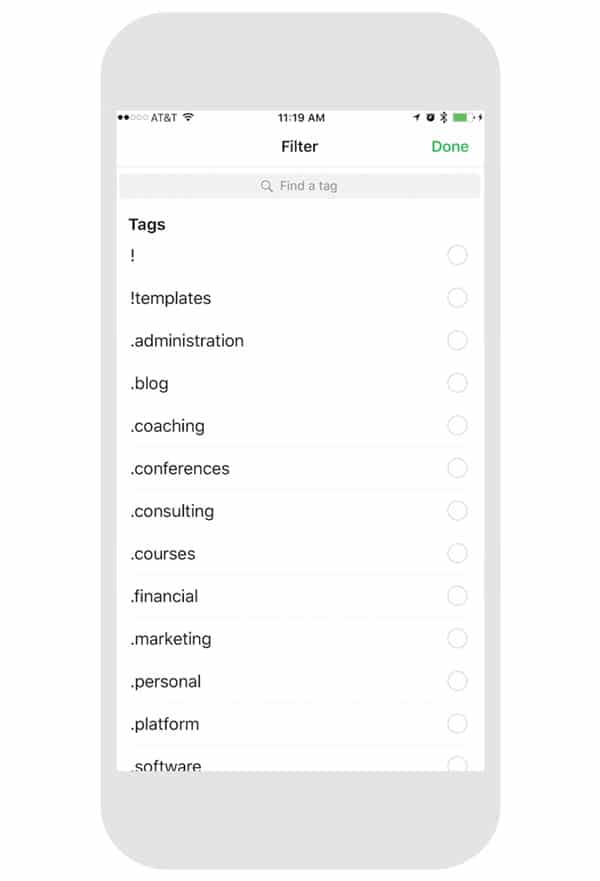Select the radio button for ! tag

coord(457,256)
